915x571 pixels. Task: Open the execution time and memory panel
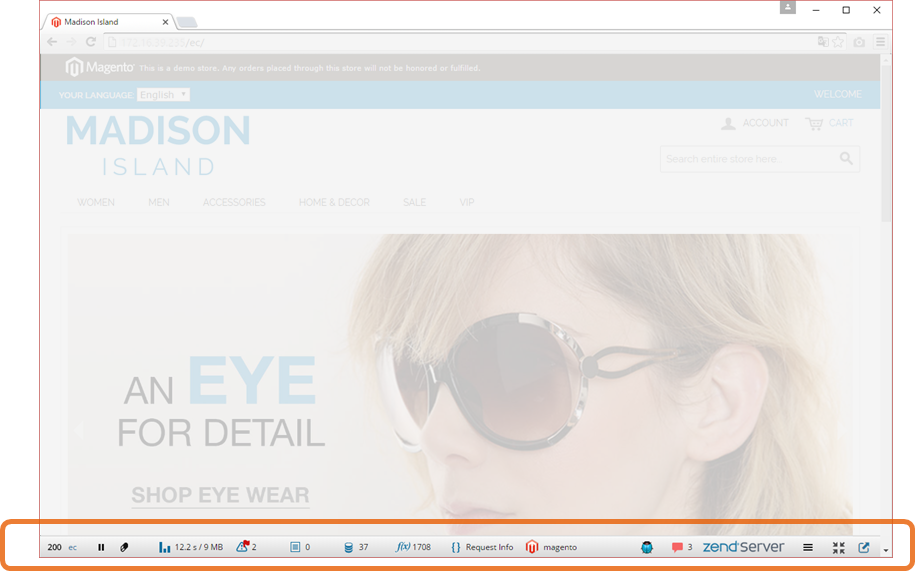click(190, 547)
